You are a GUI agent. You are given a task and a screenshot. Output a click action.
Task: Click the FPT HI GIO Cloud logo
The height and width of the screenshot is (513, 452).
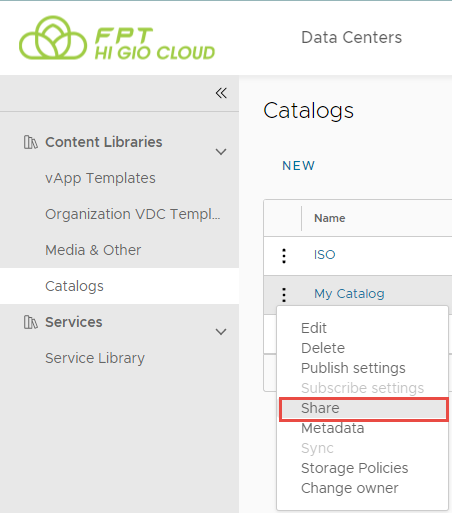click(x=117, y=38)
